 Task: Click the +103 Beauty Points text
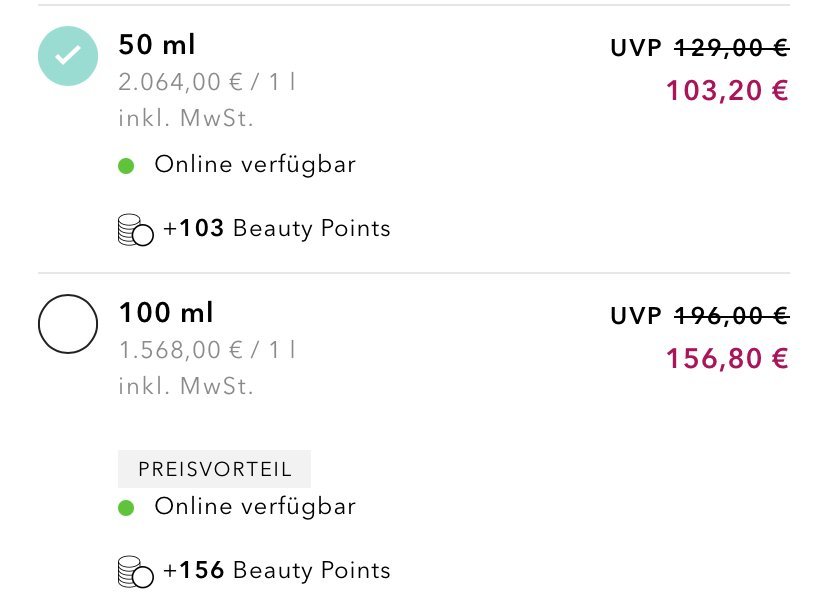277,229
